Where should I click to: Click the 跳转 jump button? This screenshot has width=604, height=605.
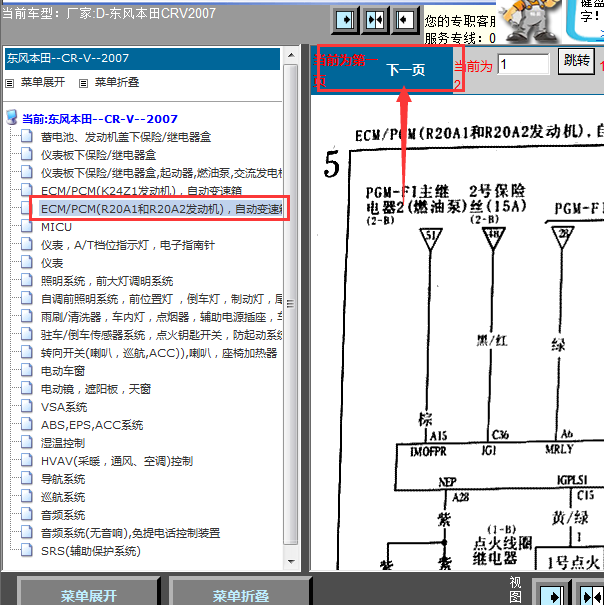click(576, 61)
